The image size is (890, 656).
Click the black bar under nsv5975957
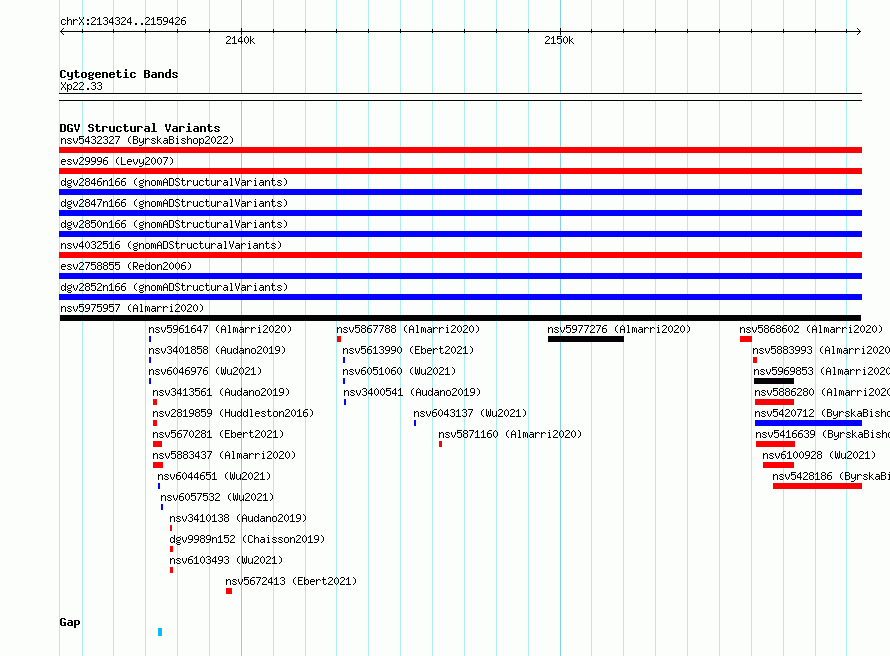tap(460, 318)
